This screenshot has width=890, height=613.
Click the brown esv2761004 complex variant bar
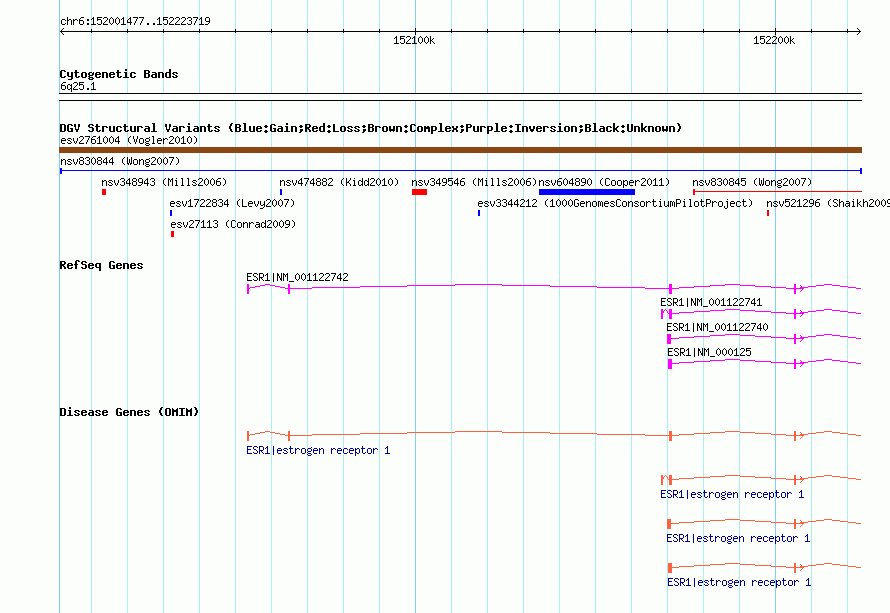460,150
